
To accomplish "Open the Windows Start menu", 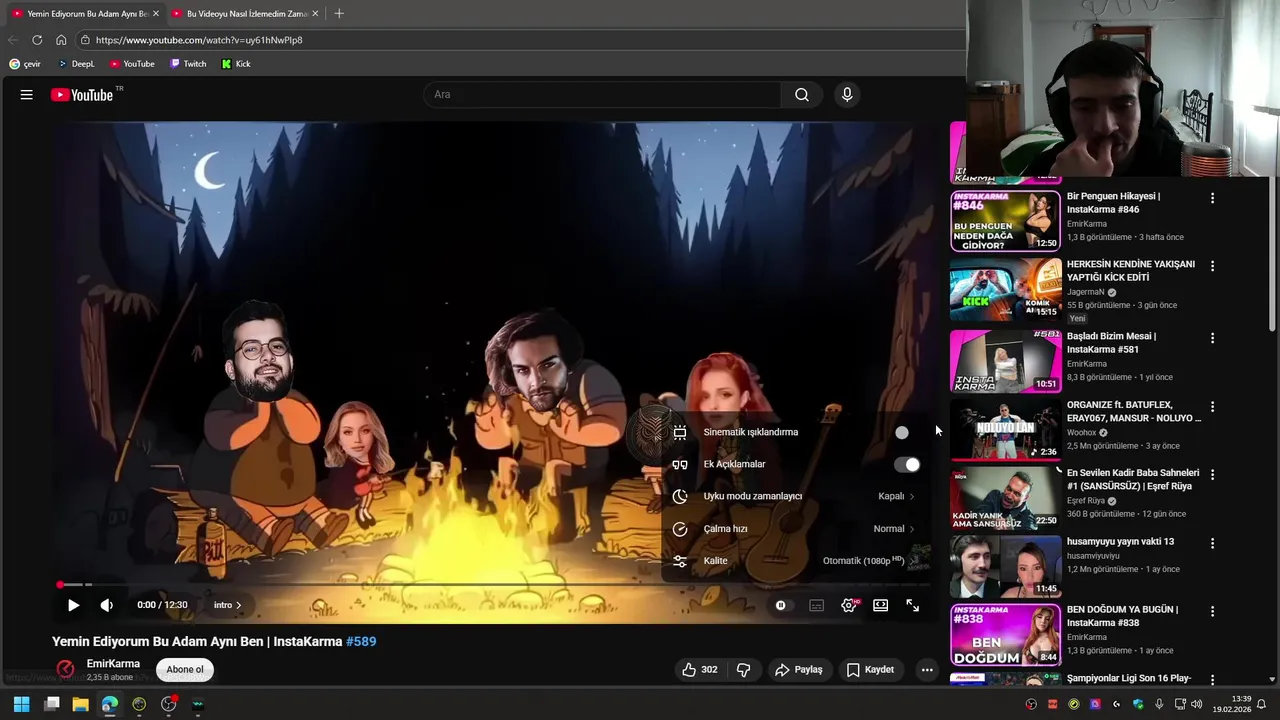I will 21,704.
